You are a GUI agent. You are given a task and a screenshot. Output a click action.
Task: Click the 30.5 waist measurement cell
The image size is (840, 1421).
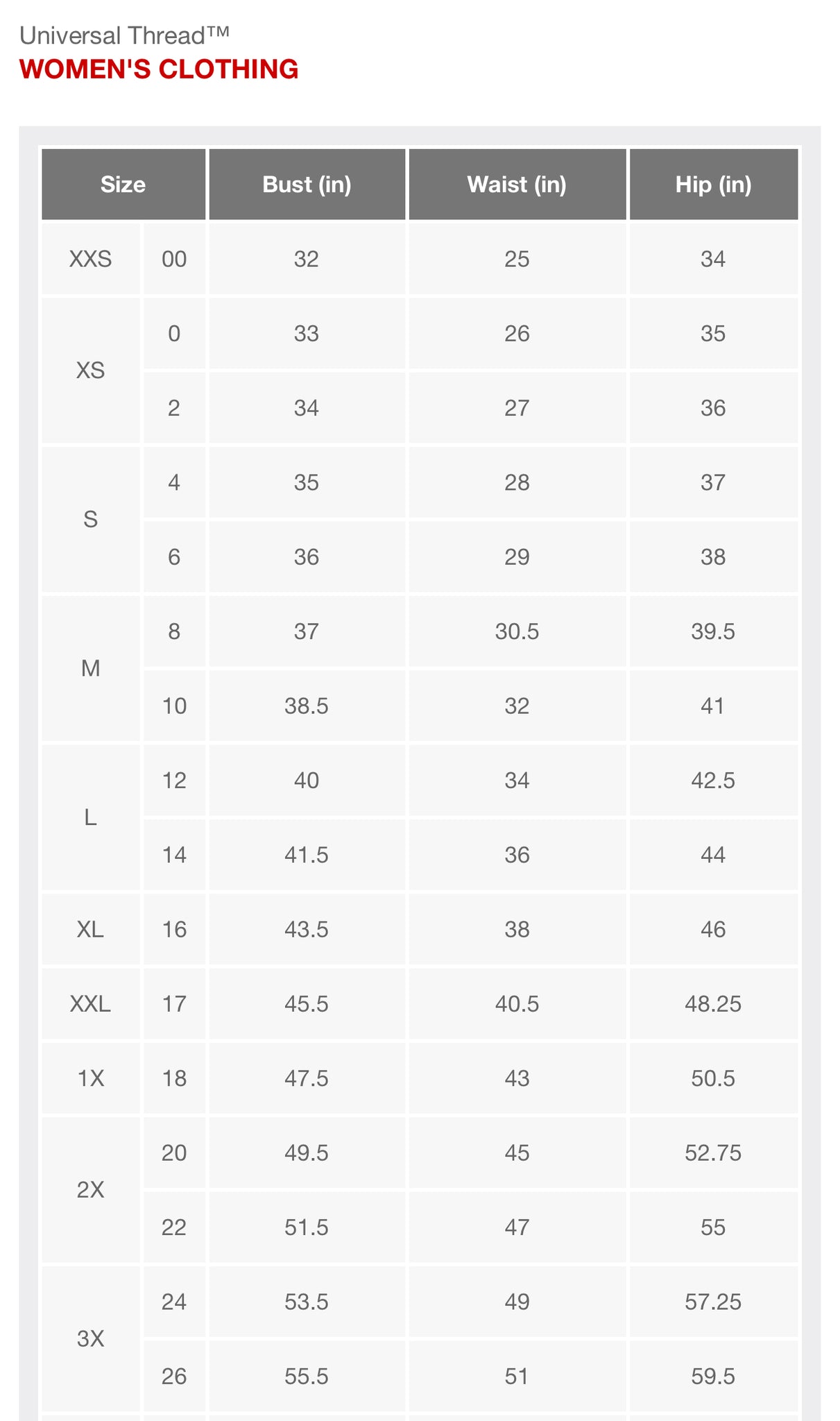[x=517, y=631]
